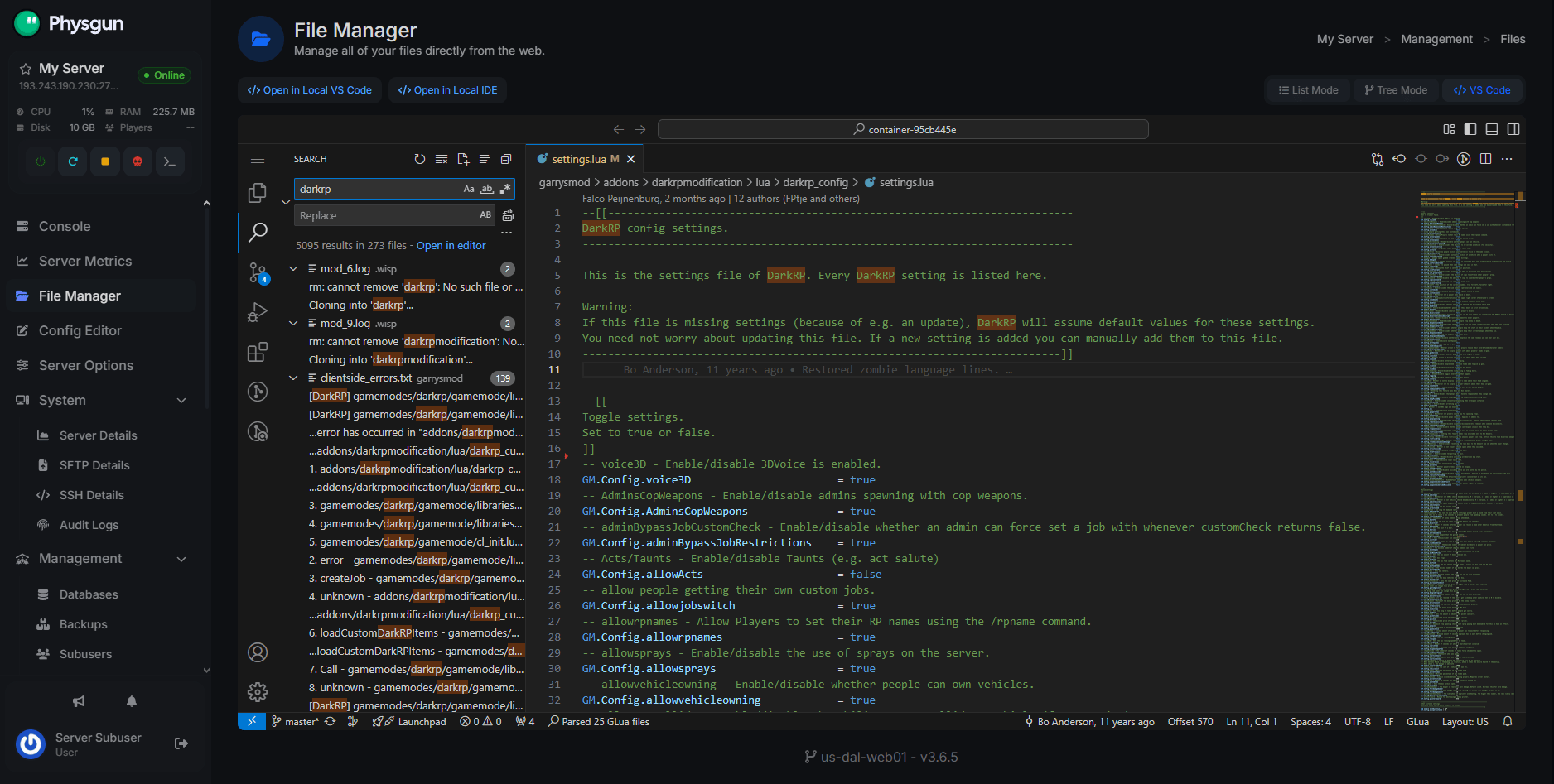
Task: Collapse the clientside_errors.txt results group
Action: (293, 378)
